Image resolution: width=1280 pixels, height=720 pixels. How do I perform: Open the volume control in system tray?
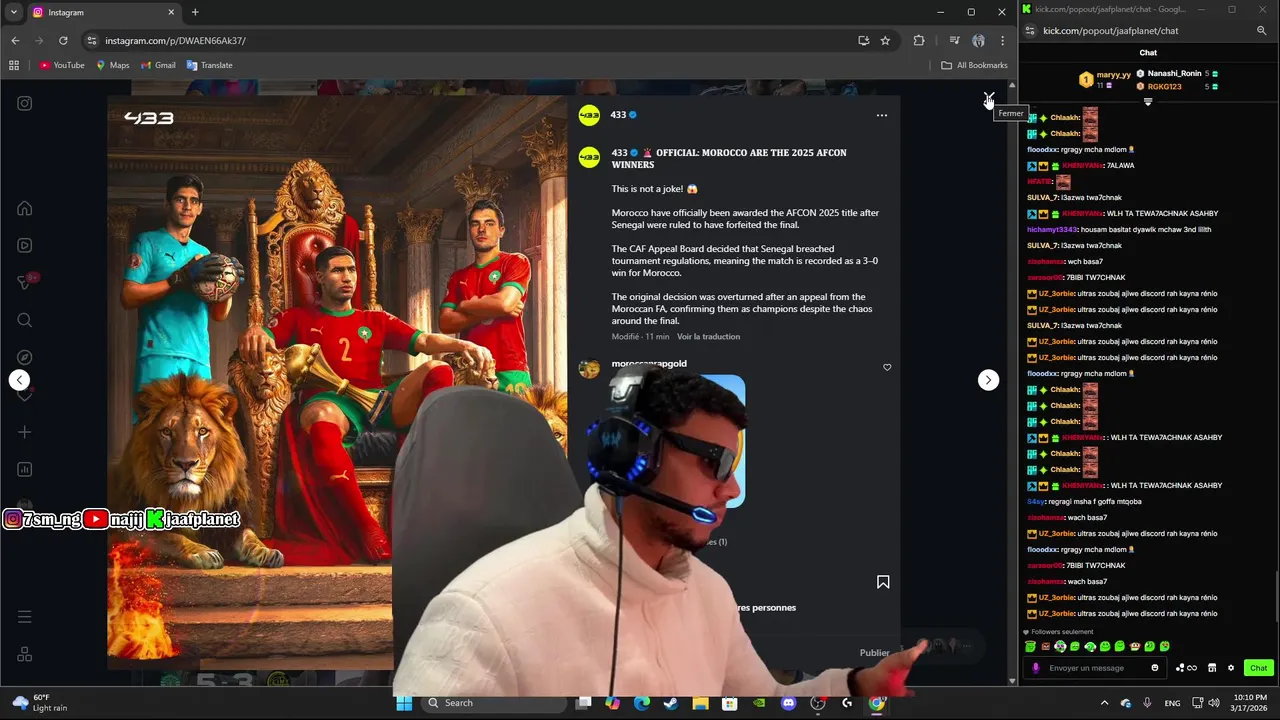1214,703
